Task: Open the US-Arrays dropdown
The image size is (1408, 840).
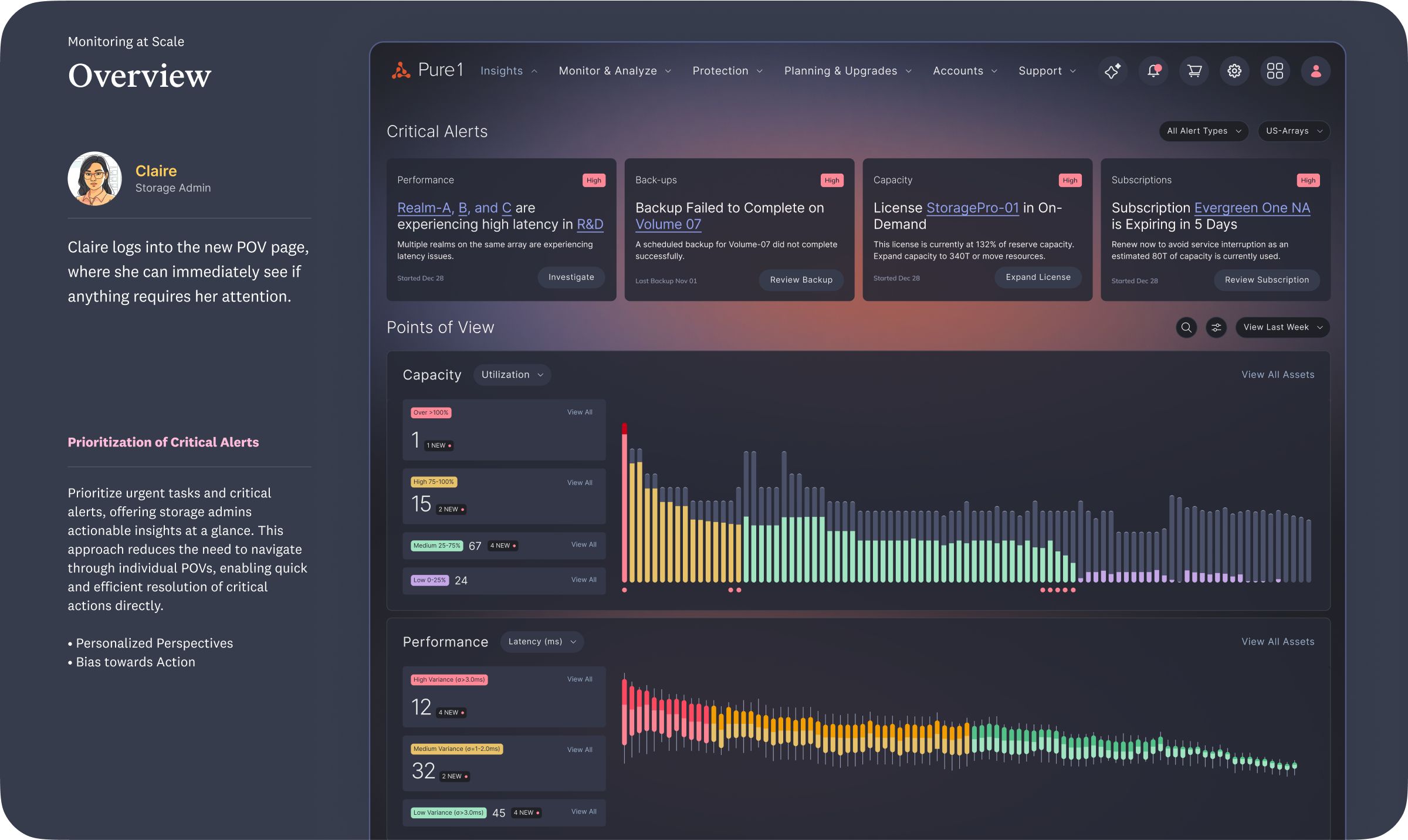Action: 1293,131
